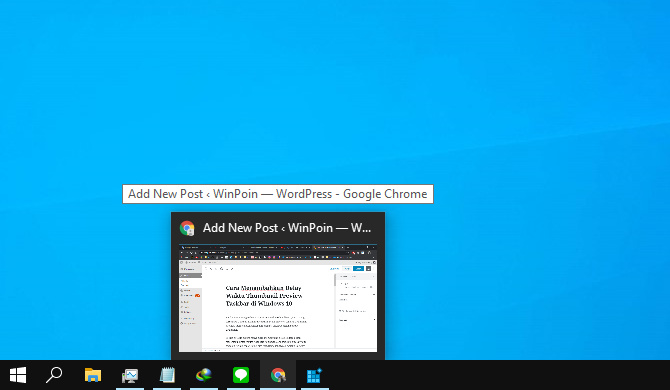Open the LINE messenger taskbar icon
Screen dimensions: 670x390
[x=241, y=375]
